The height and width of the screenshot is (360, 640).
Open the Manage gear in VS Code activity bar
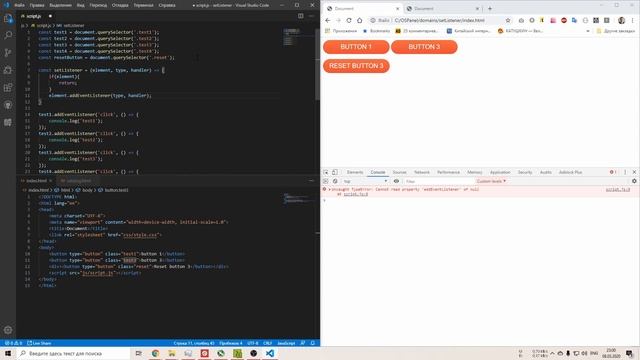coord(8,330)
